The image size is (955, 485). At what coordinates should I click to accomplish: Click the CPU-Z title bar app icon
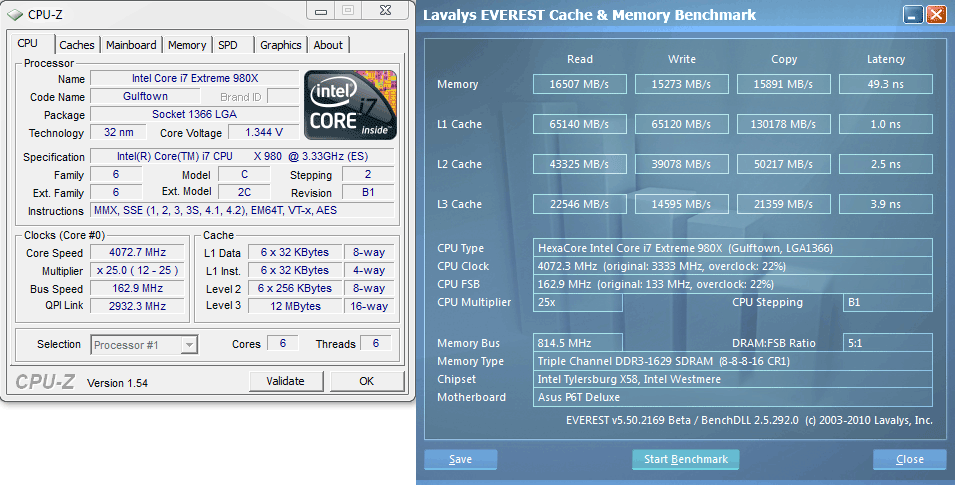point(15,13)
